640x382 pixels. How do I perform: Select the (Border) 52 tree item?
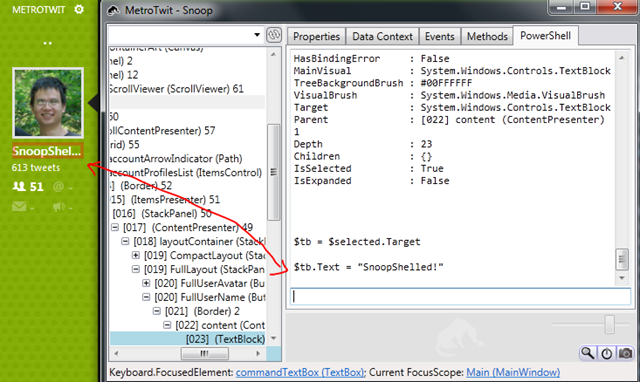pos(141,186)
